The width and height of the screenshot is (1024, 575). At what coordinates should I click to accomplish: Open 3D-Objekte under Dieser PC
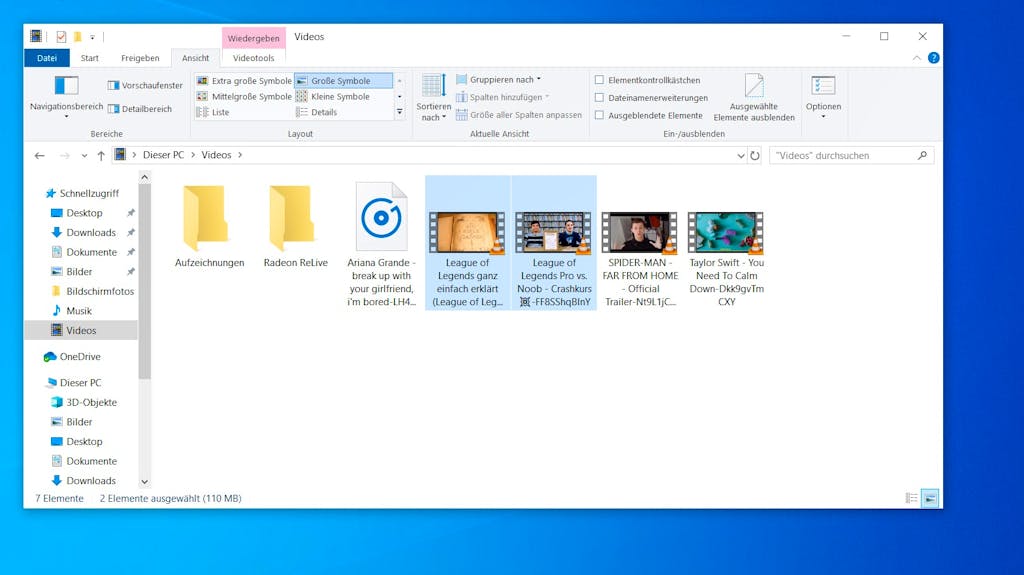pyautogui.click(x=85, y=402)
